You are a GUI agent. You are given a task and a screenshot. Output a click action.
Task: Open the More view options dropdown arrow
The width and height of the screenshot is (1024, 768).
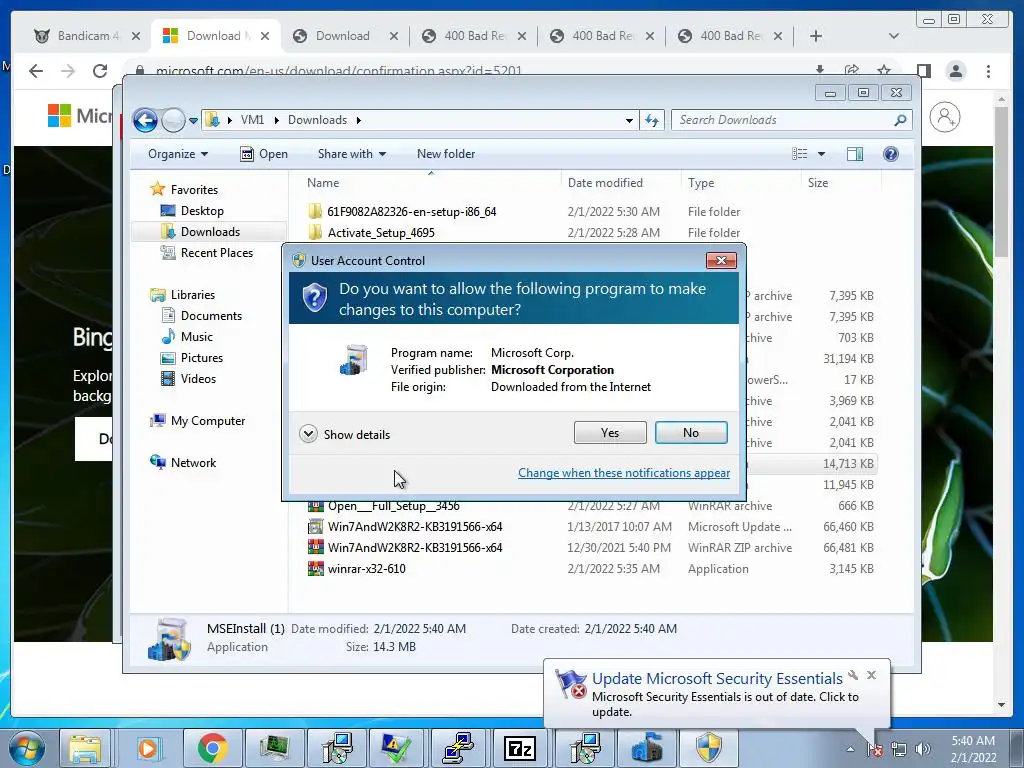tap(822, 154)
